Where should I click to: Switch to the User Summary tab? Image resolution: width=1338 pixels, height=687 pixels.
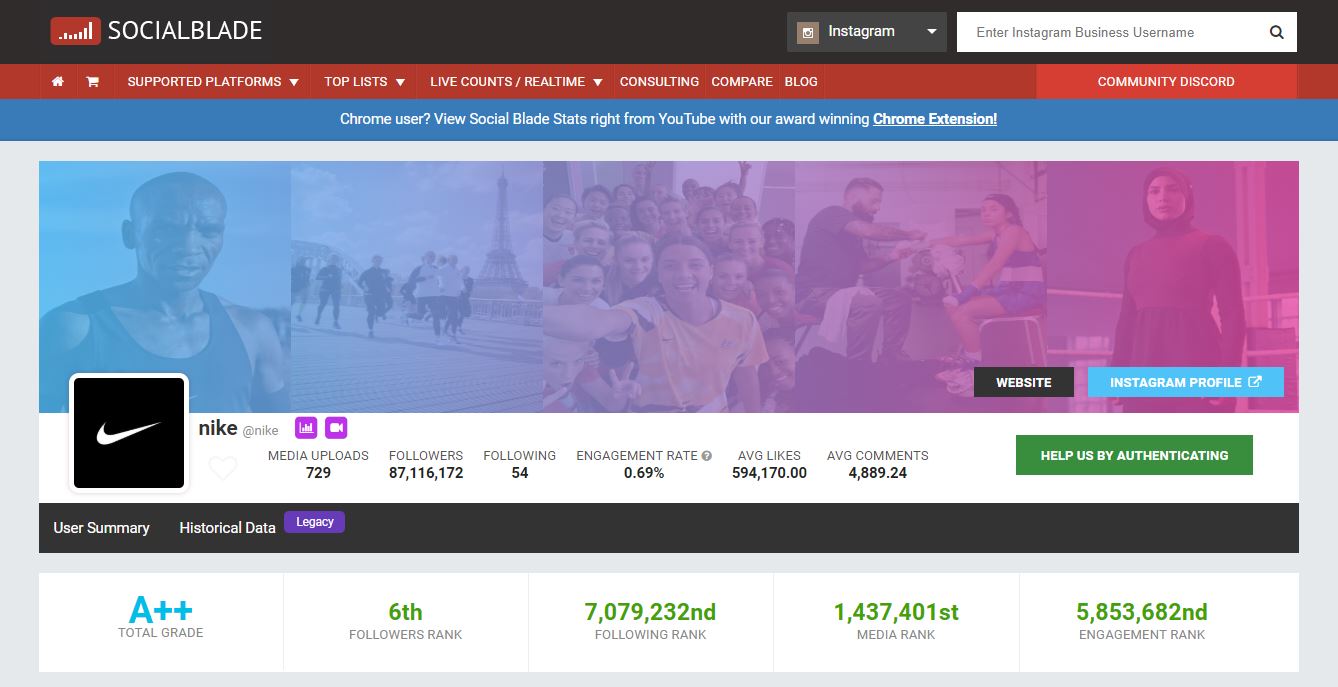[101, 528]
